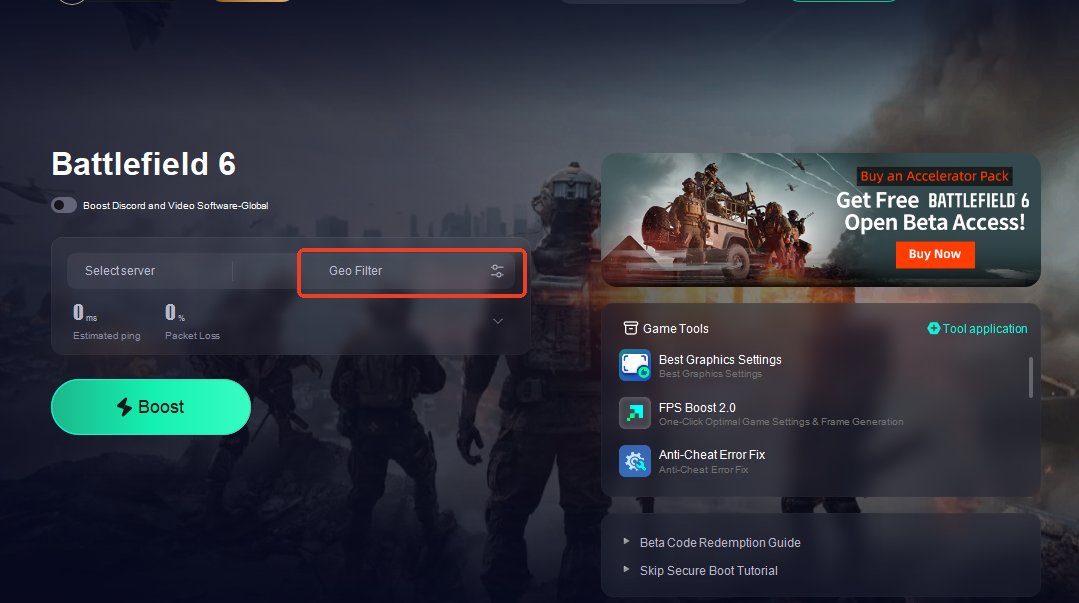Click 'One-Click Optimal Game Settings & Frame Generation' text
The image size is (1079, 603).
pos(781,421)
